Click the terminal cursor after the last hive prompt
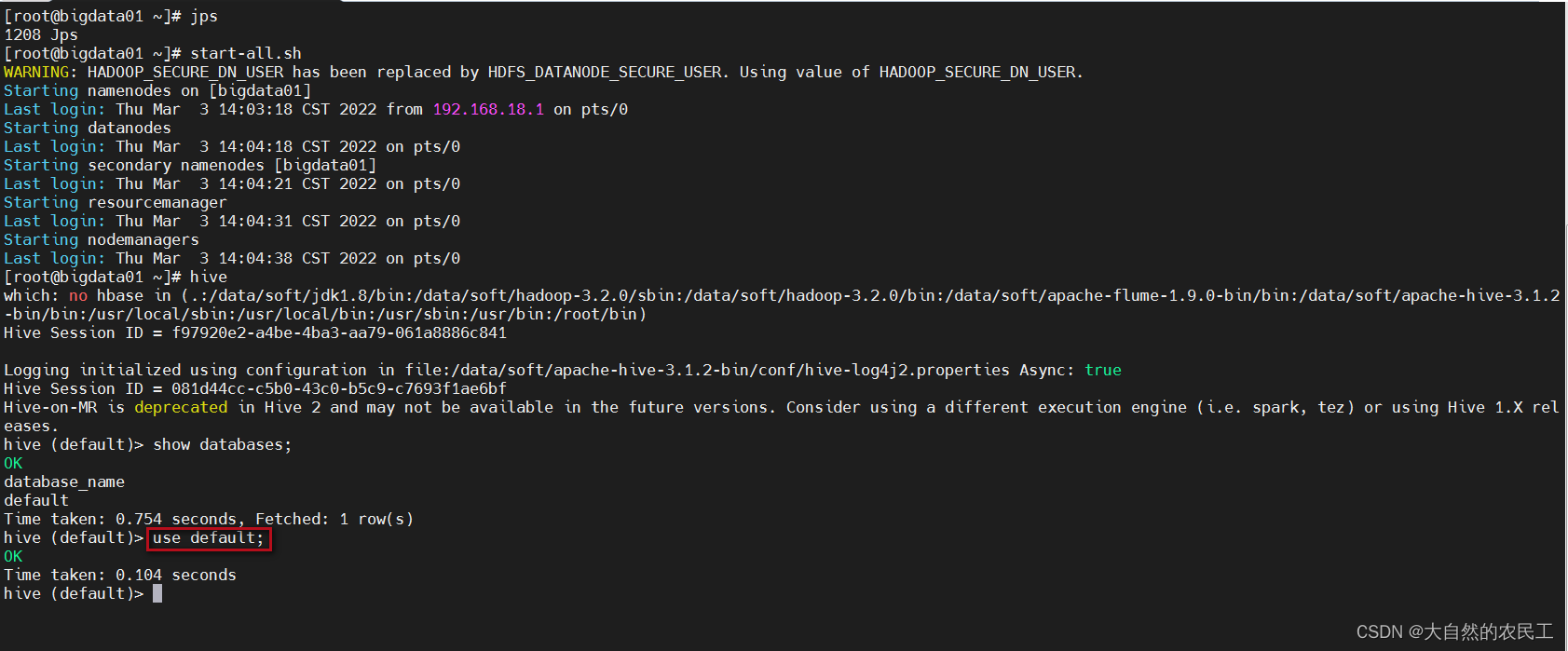This screenshot has width=1568, height=651. point(157,593)
